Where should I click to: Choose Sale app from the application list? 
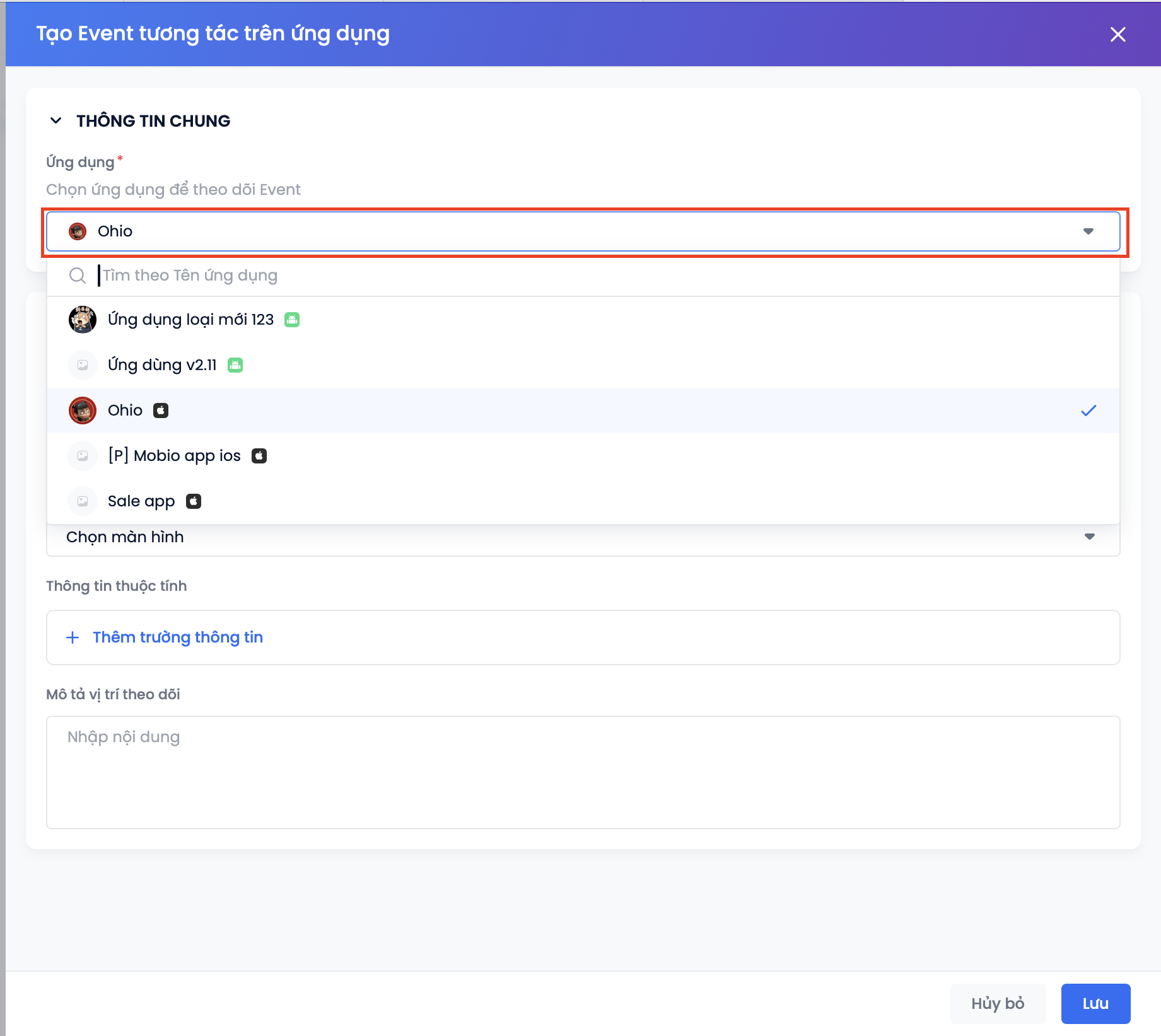[141, 501]
